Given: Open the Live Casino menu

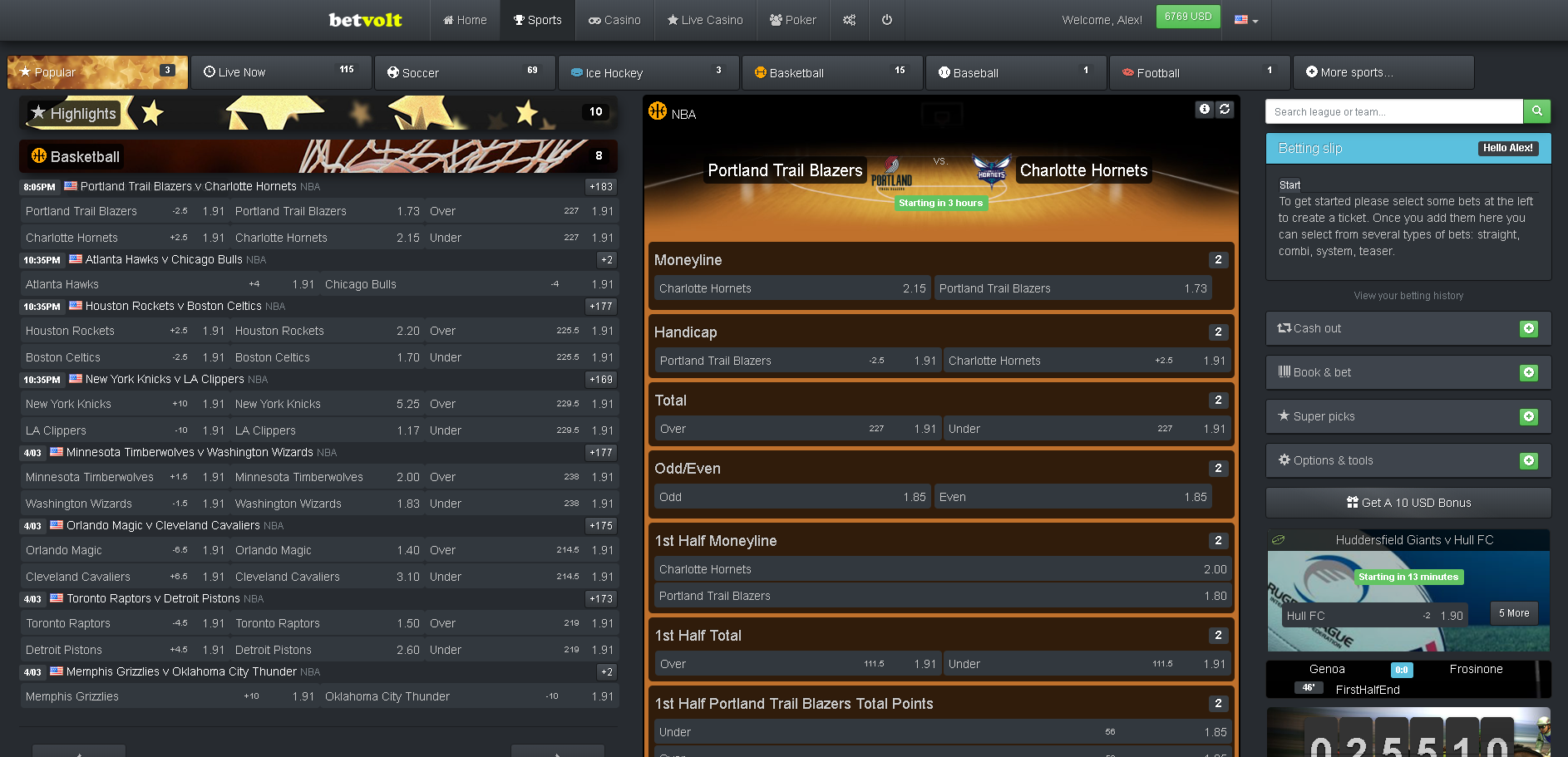Looking at the screenshot, I should (x=705, y=20).
